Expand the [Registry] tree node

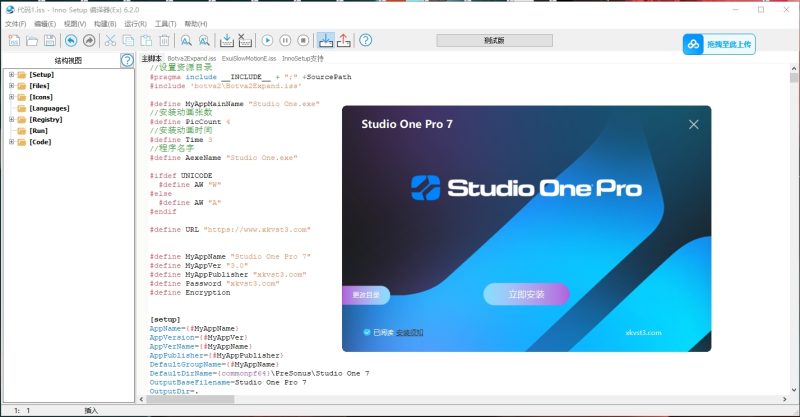pyautogui.click(x=11, y=119)
